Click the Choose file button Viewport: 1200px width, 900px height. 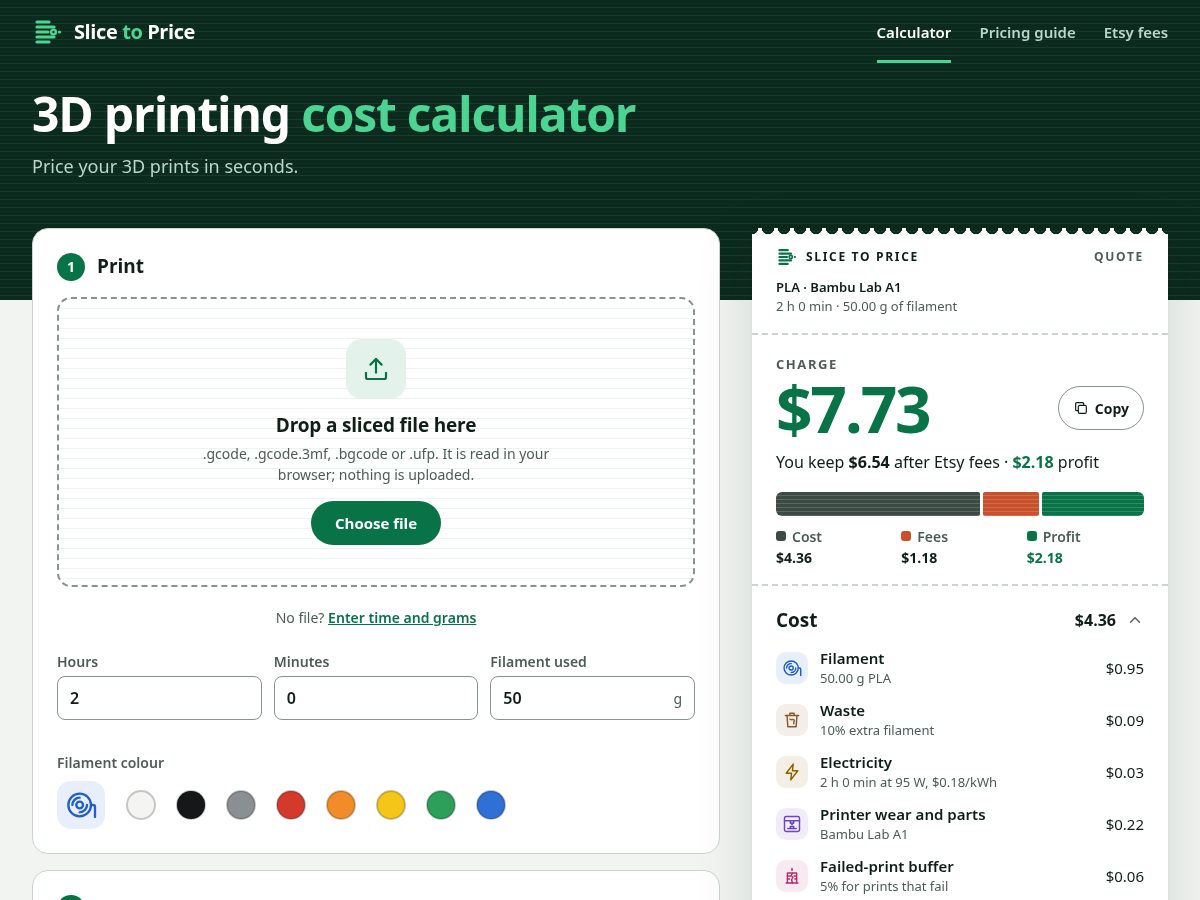(x=376, y=523)
